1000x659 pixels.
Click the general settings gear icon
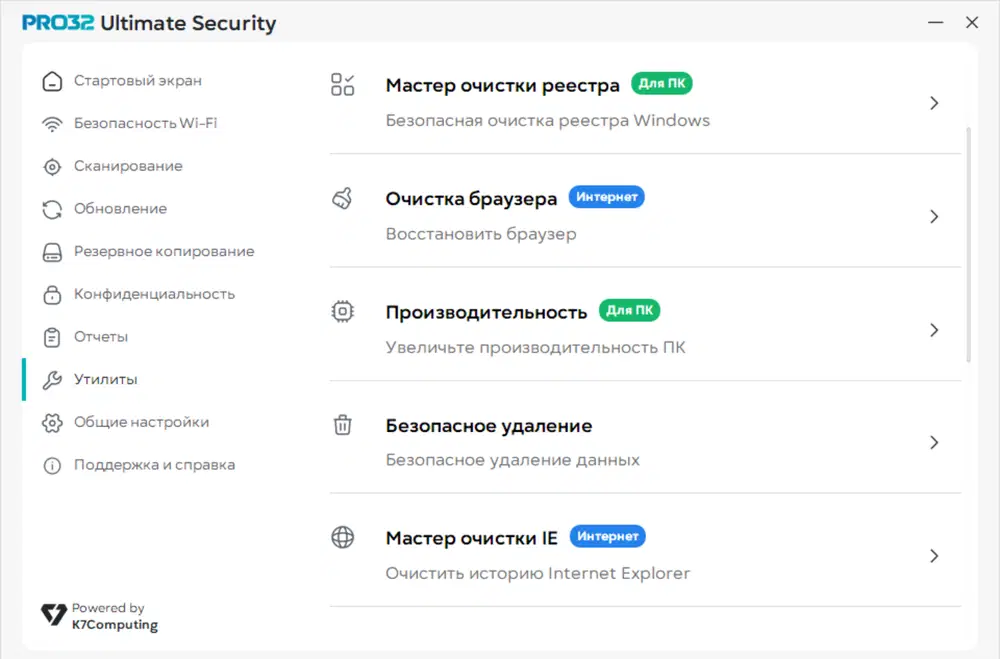(x=52, y=423)
